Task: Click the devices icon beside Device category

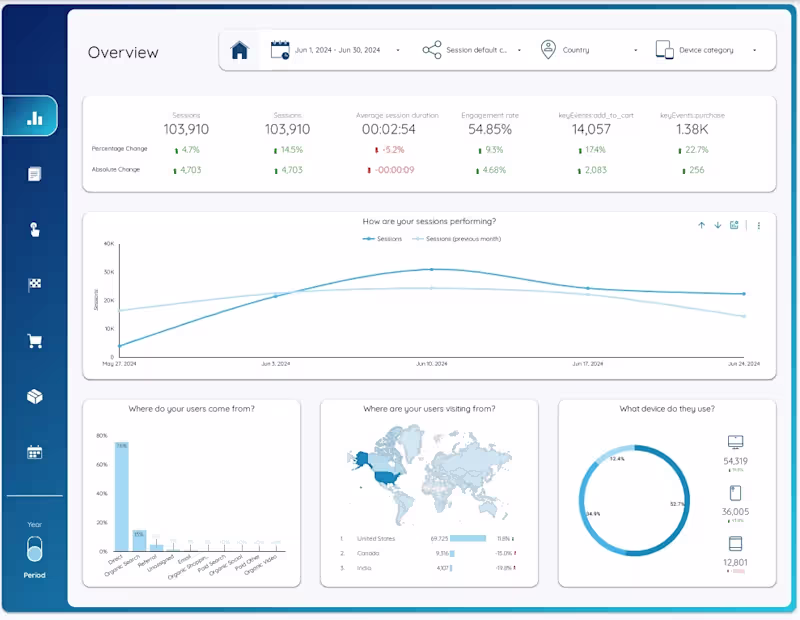Action: [x=664, y=50]
